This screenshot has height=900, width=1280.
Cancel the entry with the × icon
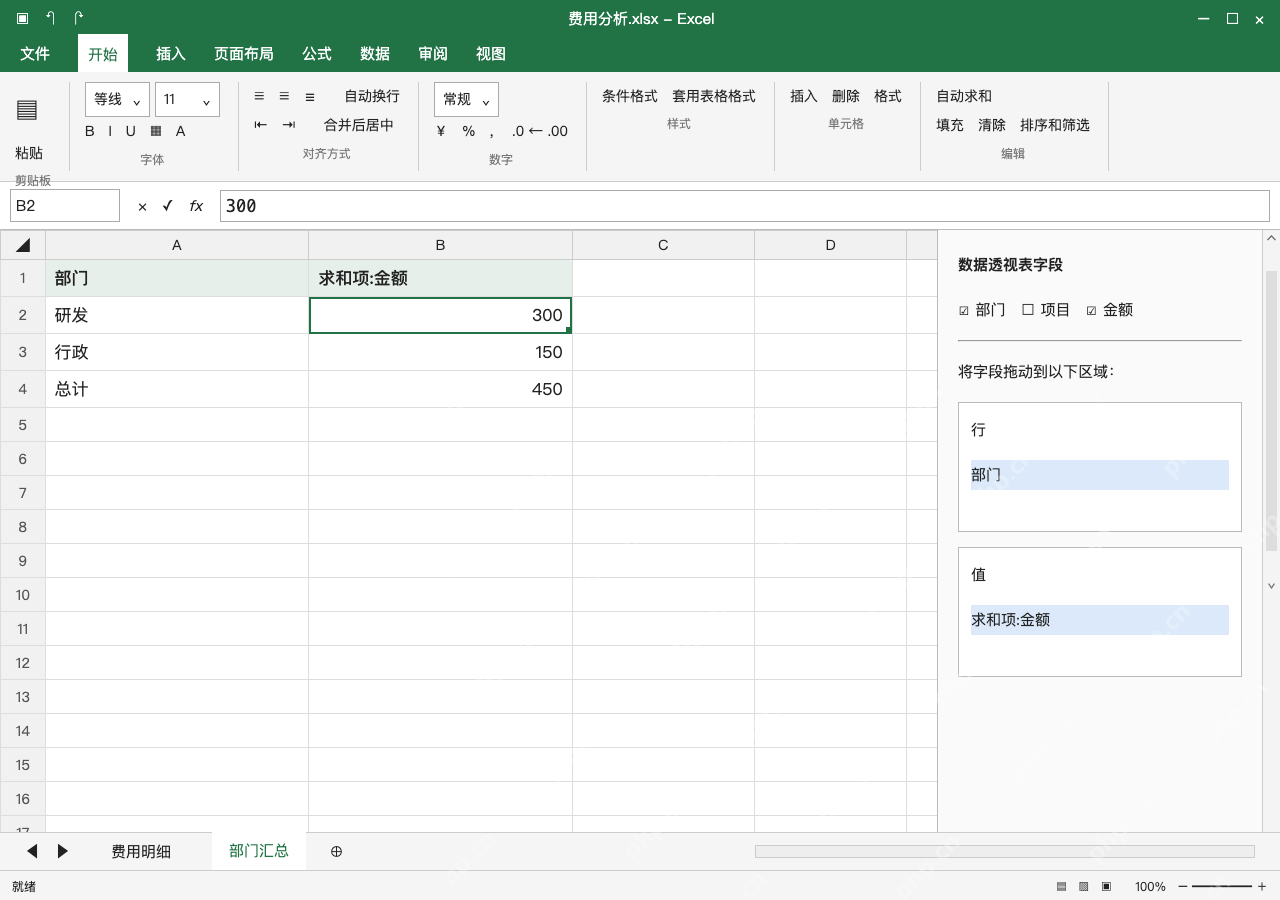(x=142, y=206)
